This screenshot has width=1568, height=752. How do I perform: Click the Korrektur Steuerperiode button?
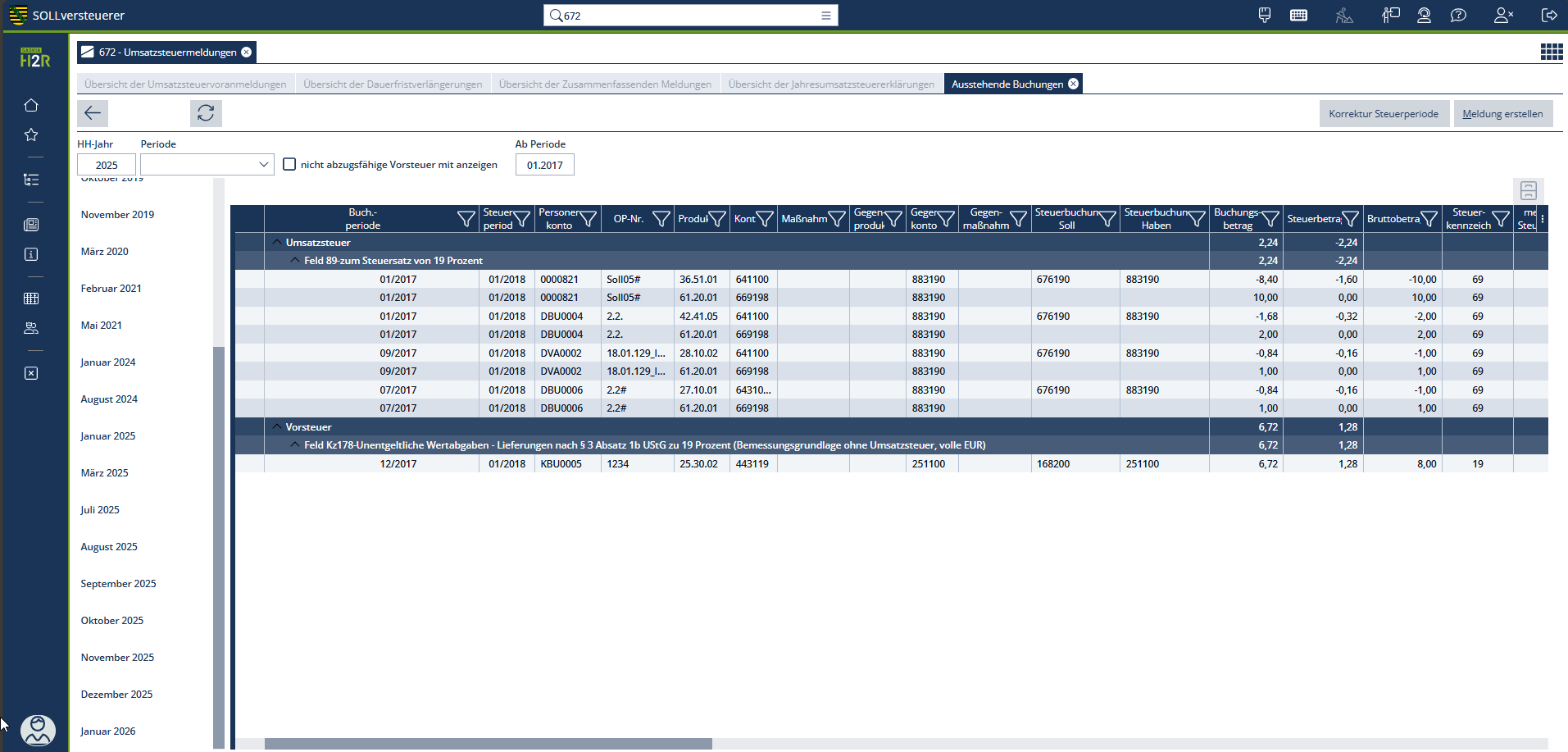pos(1383,114)
